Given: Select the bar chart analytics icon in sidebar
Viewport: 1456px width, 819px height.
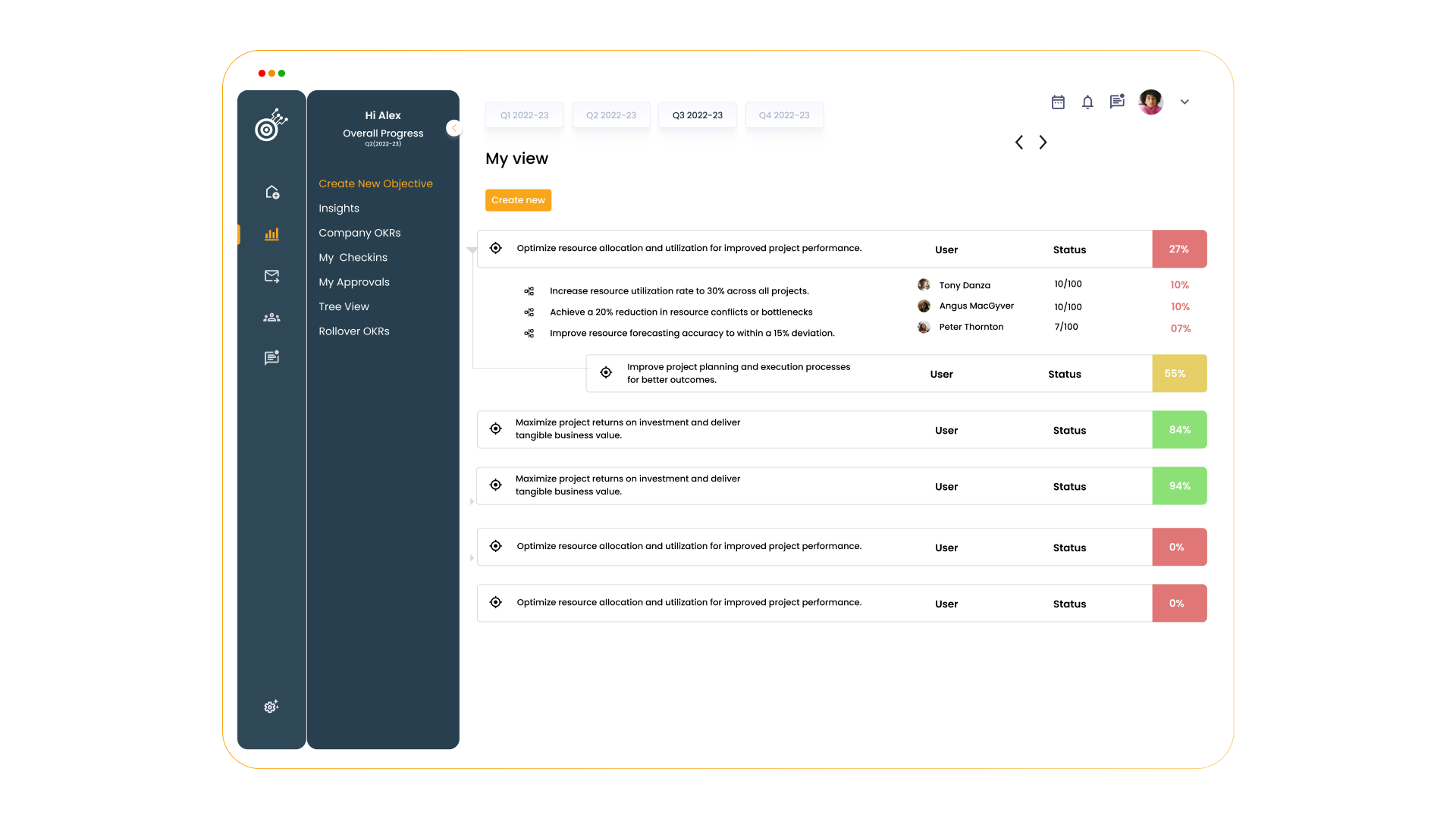Looking at the screenshot, I should coord(271,234).
